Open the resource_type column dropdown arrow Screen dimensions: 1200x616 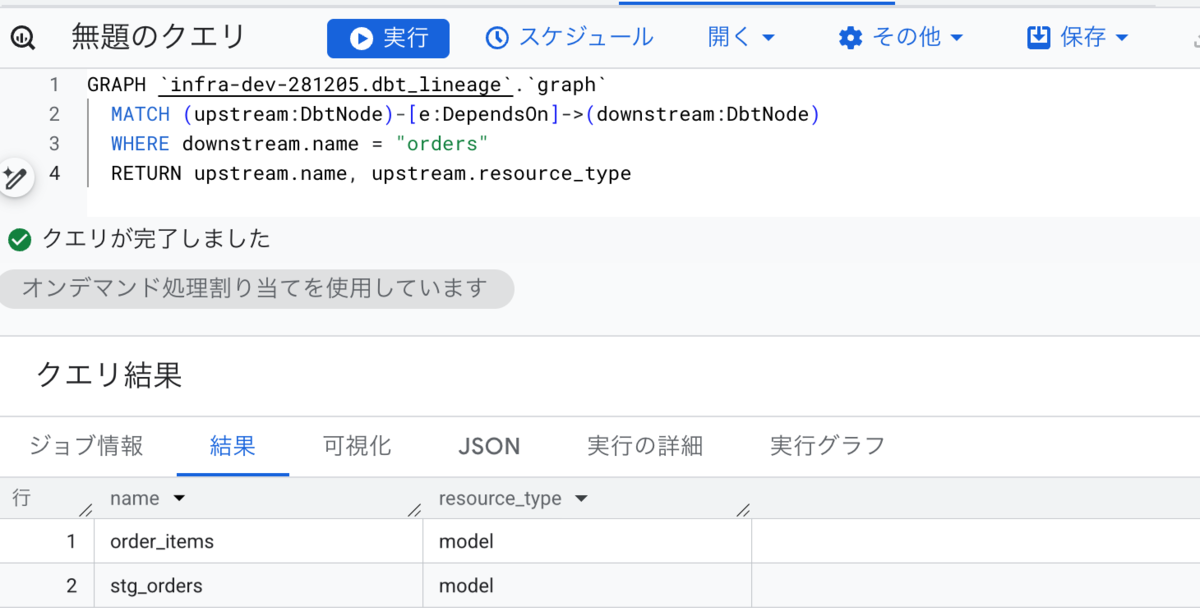[x=581, y=498]
